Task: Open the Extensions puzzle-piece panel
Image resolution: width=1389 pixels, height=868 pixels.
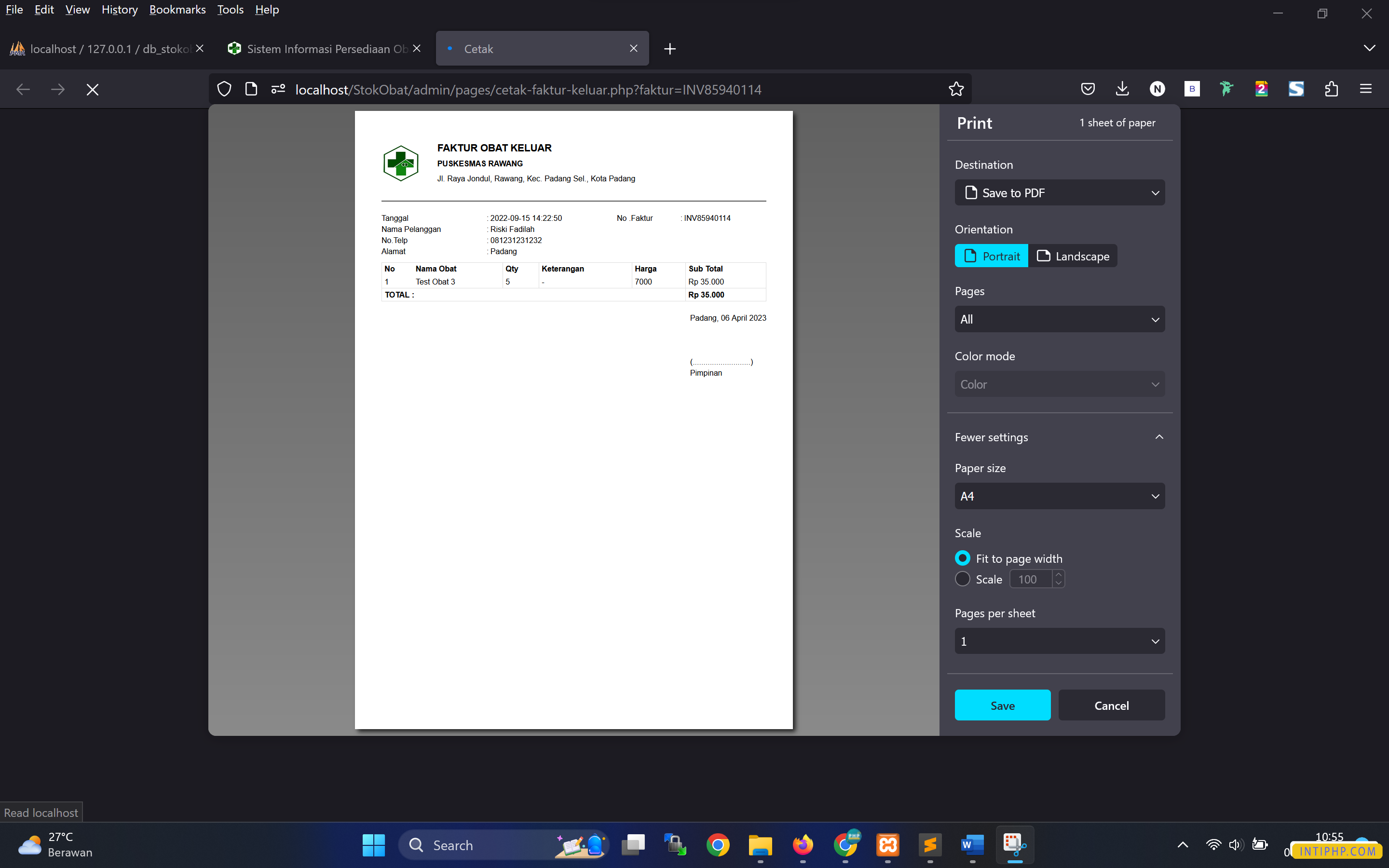Action: click(x=1332, y=88)
